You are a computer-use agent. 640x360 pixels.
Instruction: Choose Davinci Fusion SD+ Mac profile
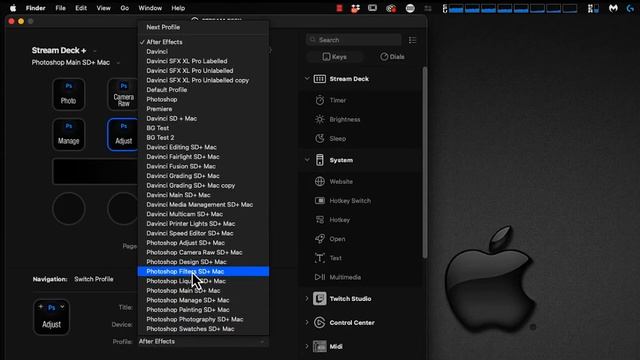pos(203,166)
